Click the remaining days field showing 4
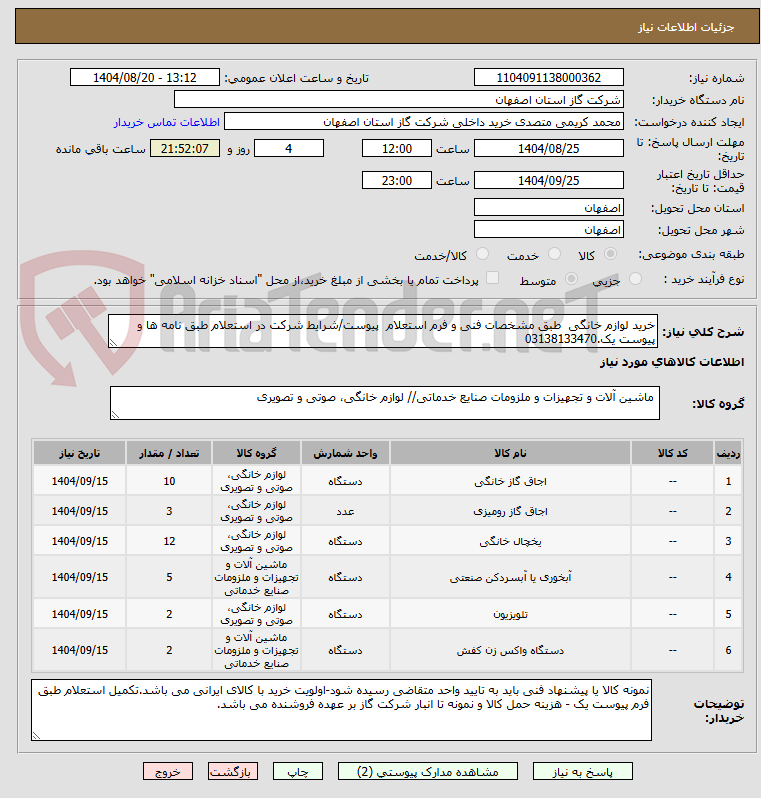The height and width of the screenshot is (798, 761). (289, 149)
